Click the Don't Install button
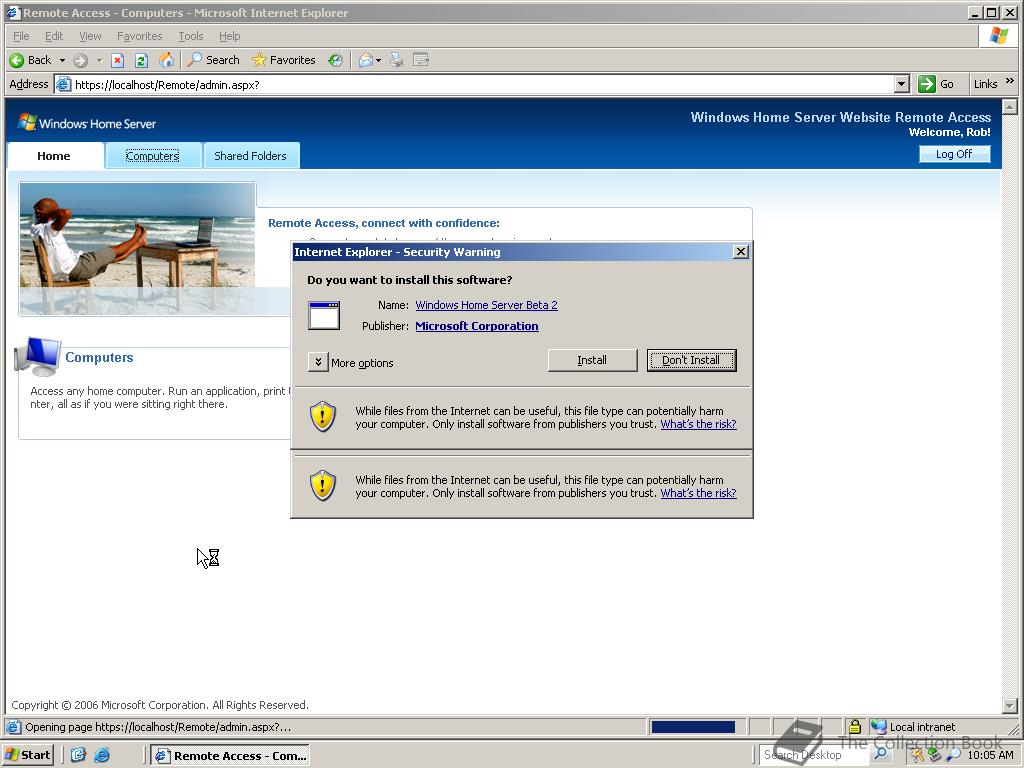The height and width of the screenshot is (768, 1024). (692, 360)
